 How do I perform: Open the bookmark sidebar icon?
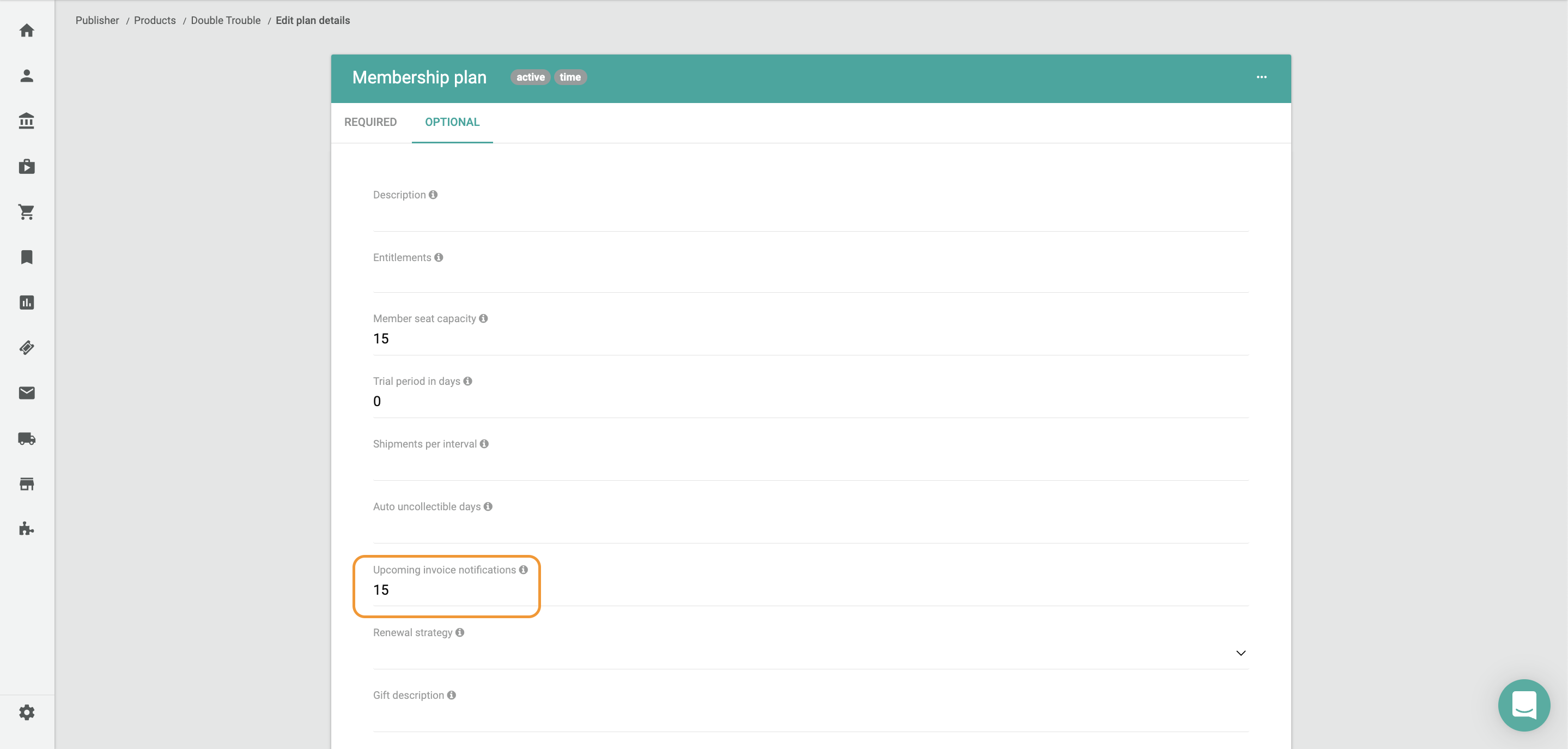[27, 257]
